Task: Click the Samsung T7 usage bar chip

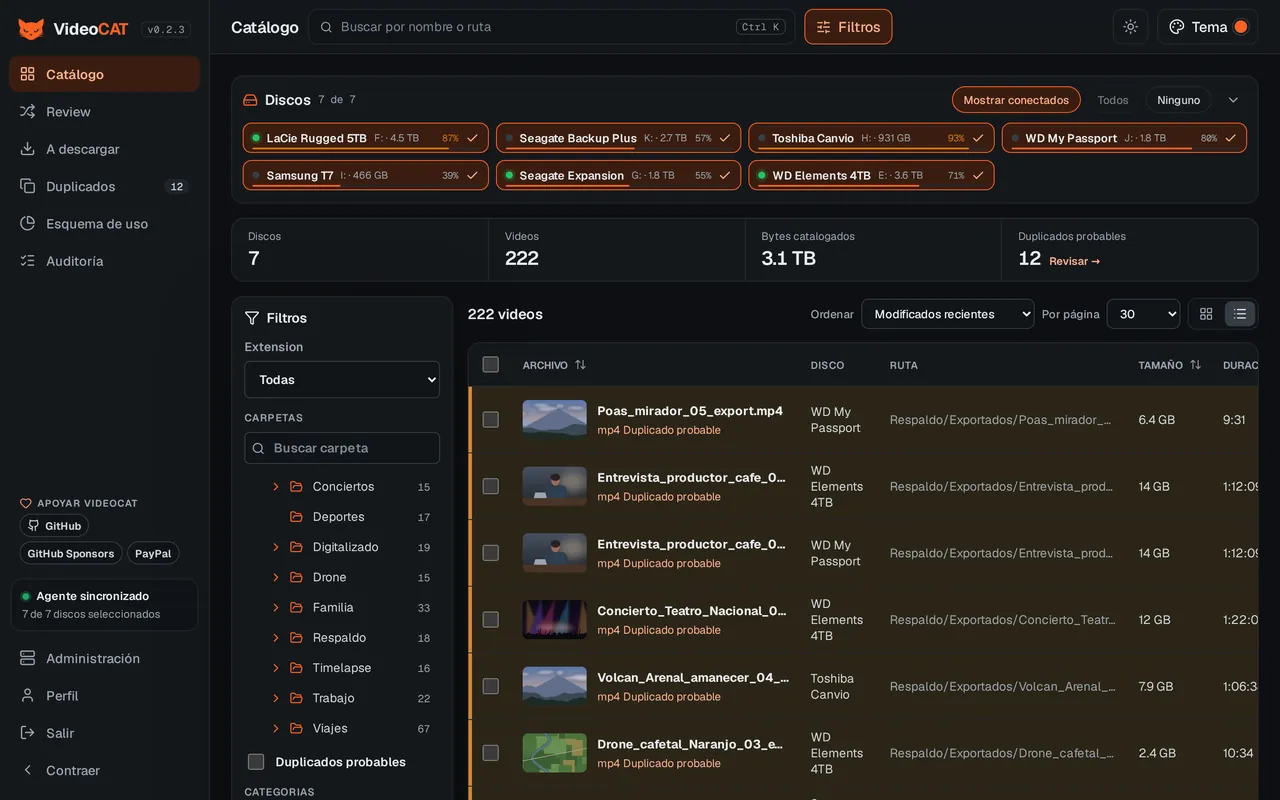Action: [x=365, y=175]
